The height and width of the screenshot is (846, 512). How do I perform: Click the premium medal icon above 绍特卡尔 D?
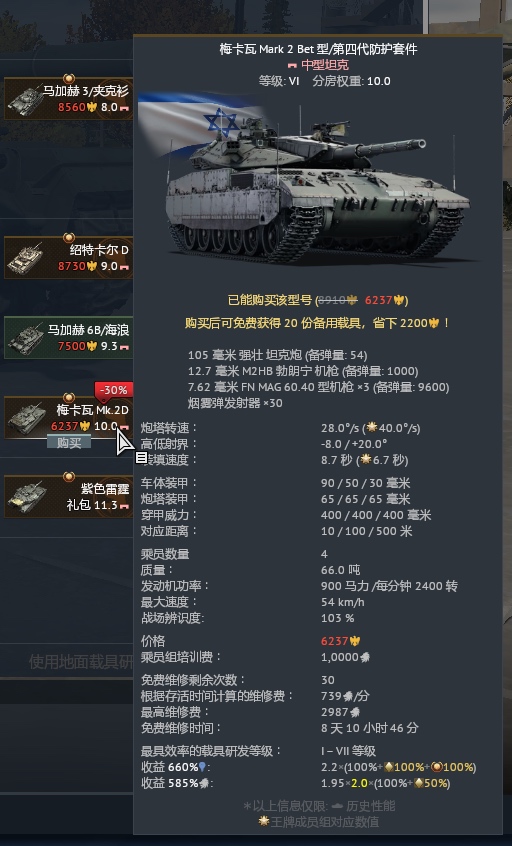(69, 237)
